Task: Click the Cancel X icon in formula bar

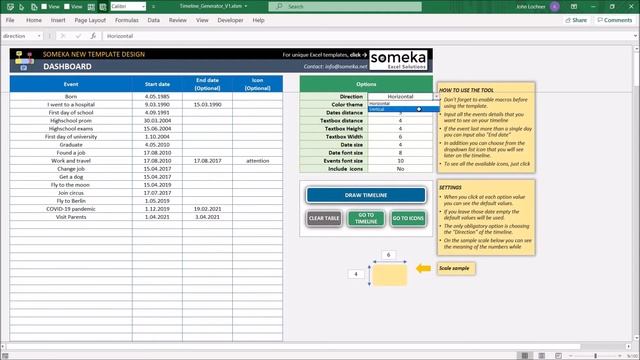Action: 63,36
